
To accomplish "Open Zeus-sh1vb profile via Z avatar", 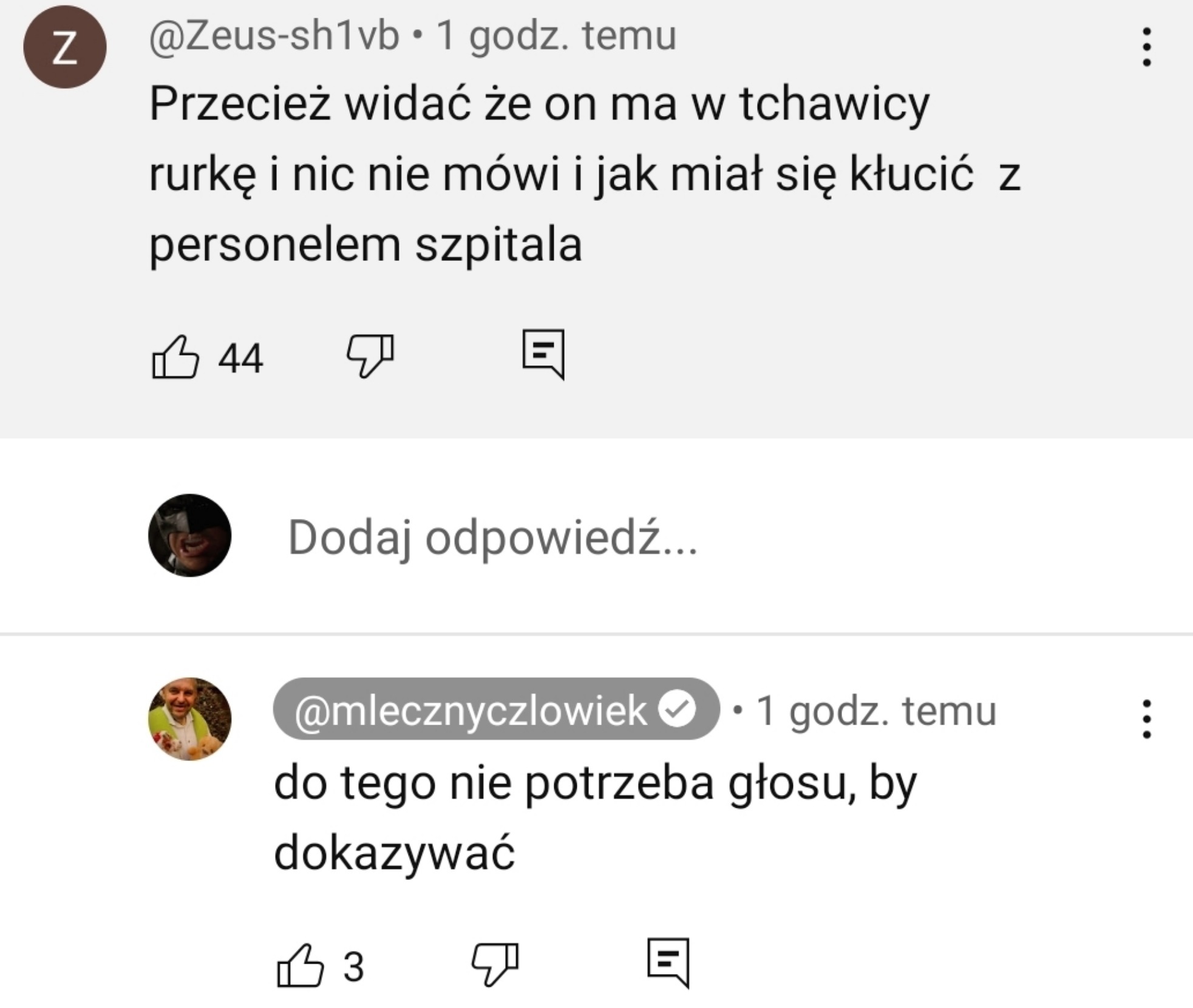I will coord(65,47).
